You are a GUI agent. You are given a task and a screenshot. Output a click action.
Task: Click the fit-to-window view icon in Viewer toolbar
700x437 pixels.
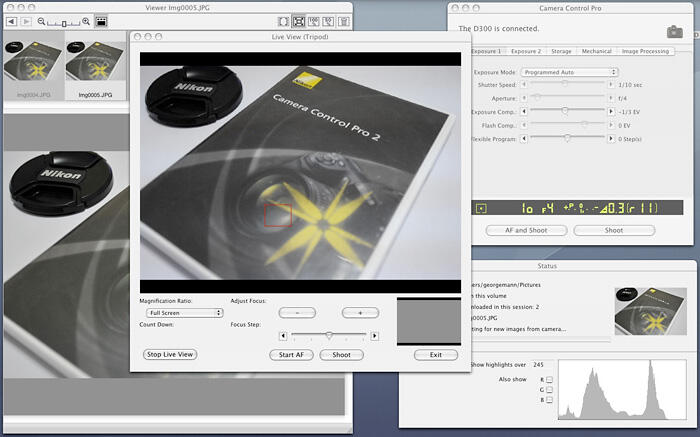coord(299,21)
